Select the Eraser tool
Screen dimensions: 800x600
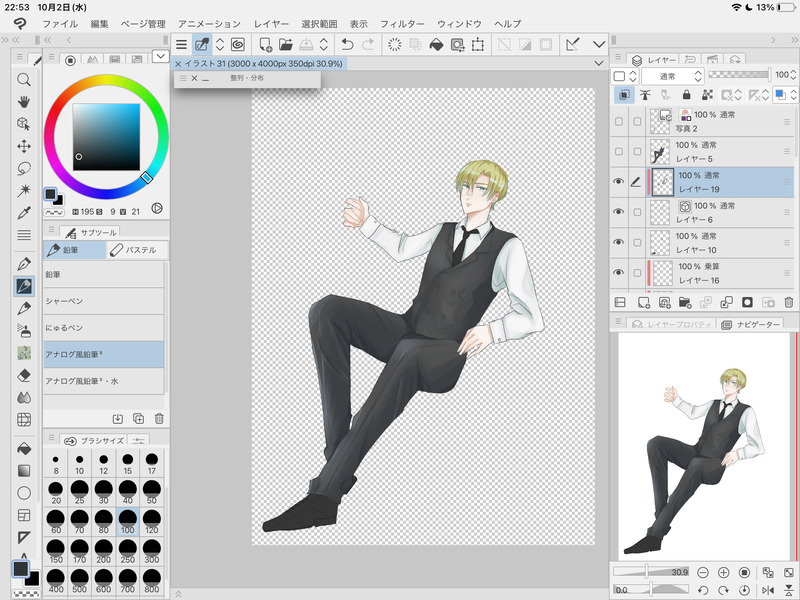(x=24, y=375)
